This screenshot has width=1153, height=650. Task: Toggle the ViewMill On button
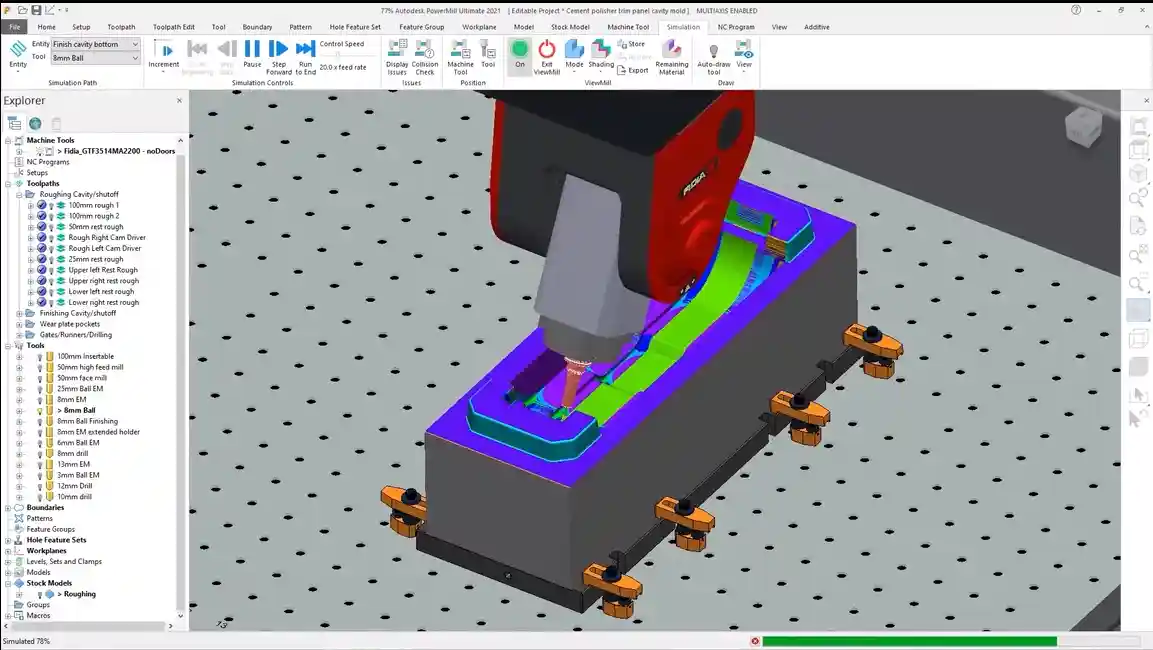pos(520,54)
